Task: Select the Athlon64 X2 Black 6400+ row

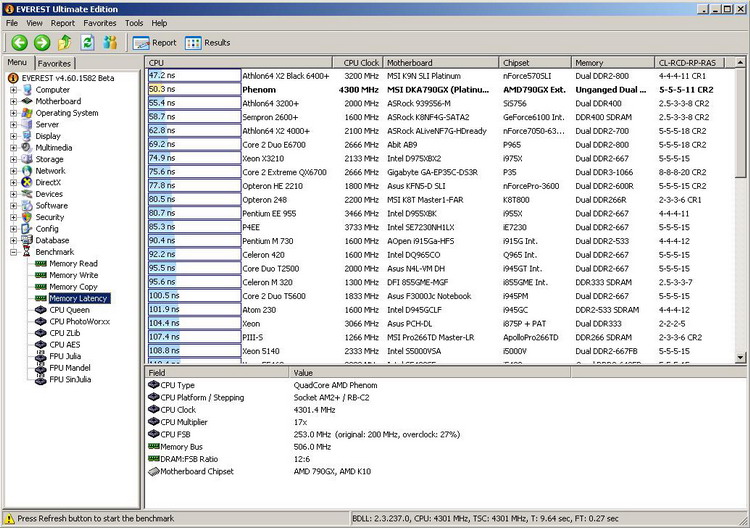Action: (439, 76)
